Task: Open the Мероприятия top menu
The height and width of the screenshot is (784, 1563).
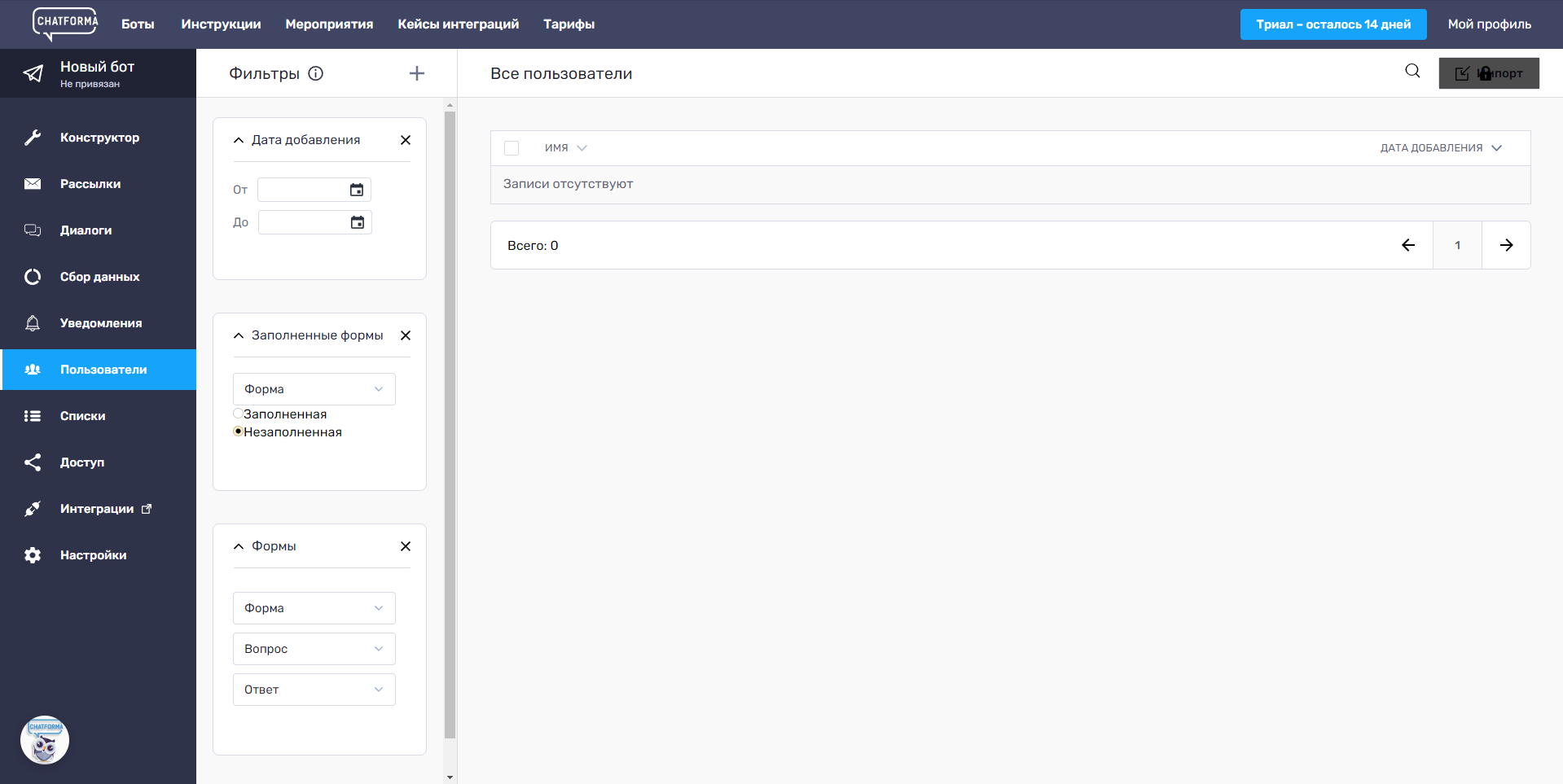Action: pos(329,24)
